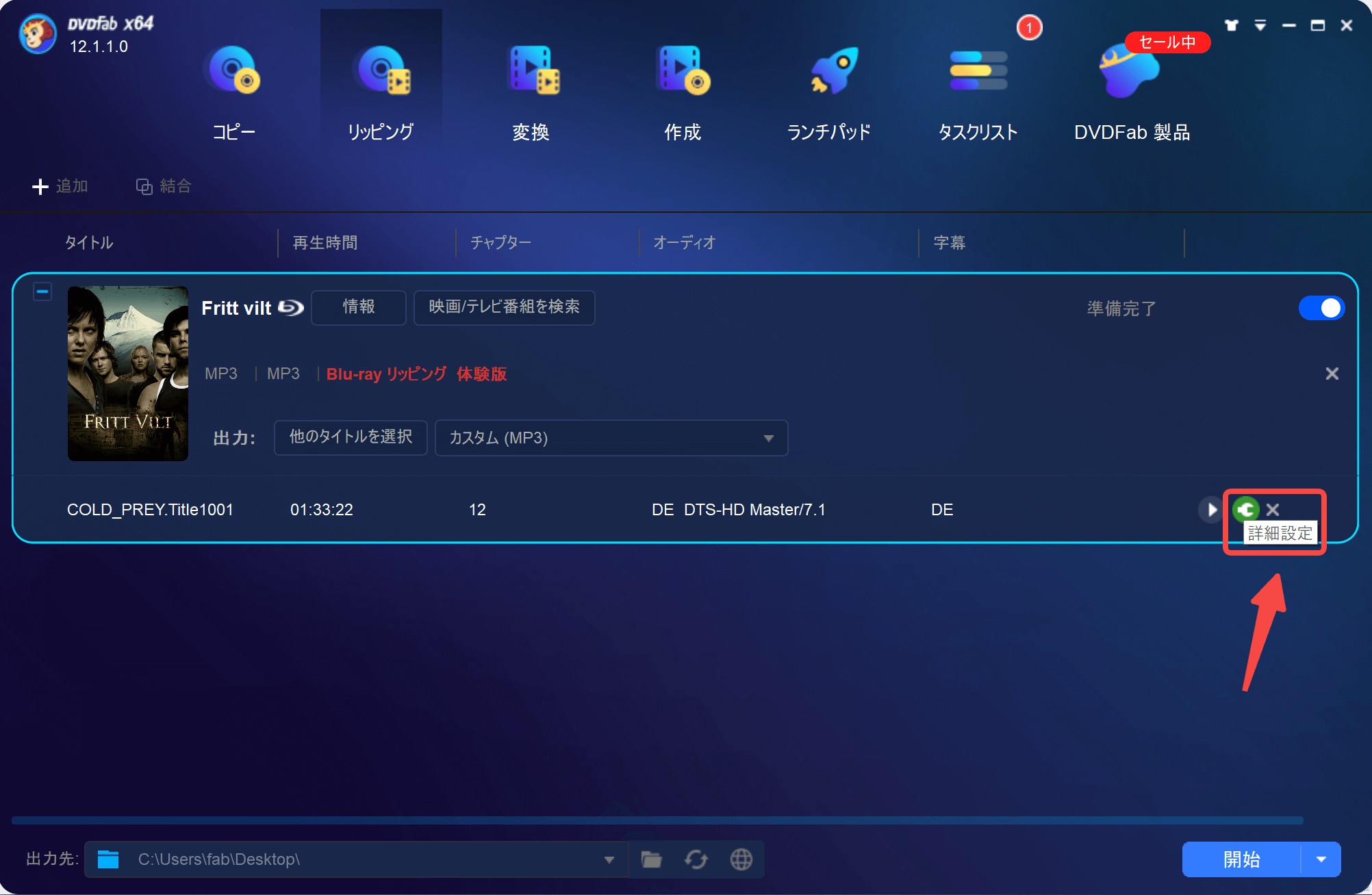Image resolution: width=1372 pixels, height=895 pixels.
Task: Click the blue folder icon for output destination
Action: click(108, 859)
